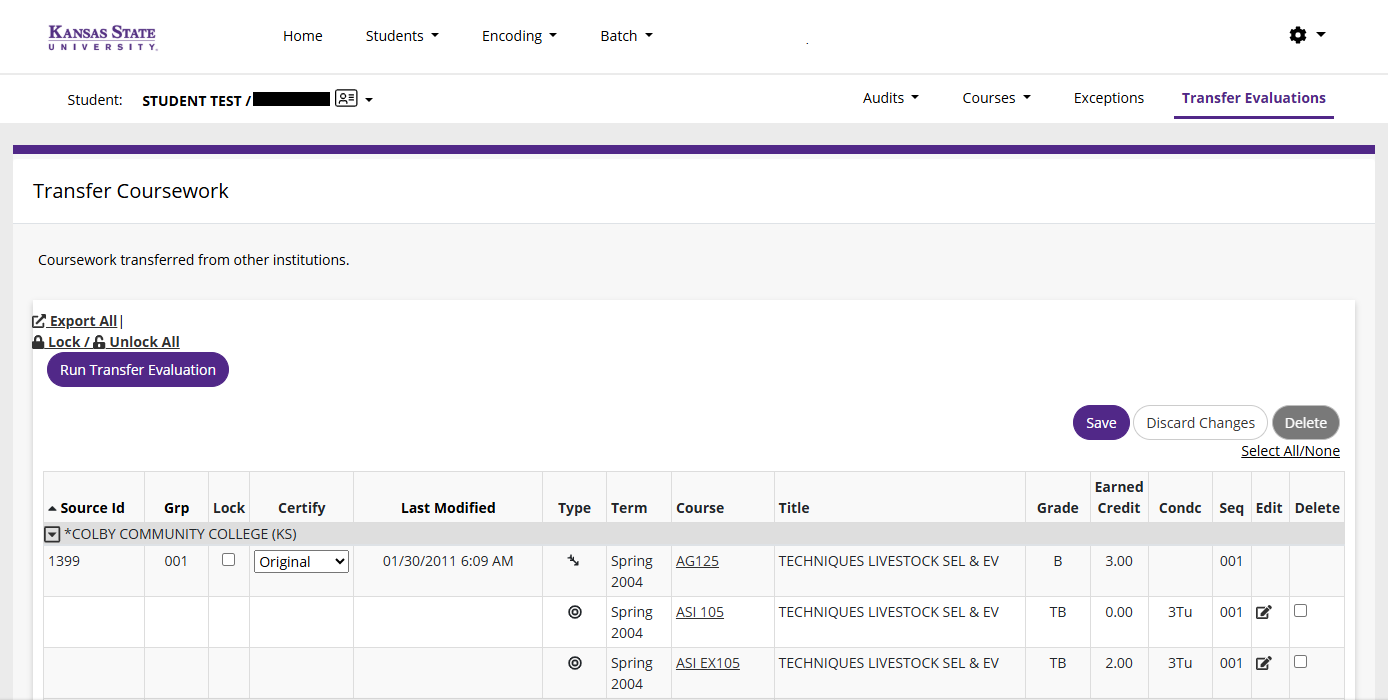Click the 01/30/2011 6:09 AM timestamp

click(x=448, y=561)
